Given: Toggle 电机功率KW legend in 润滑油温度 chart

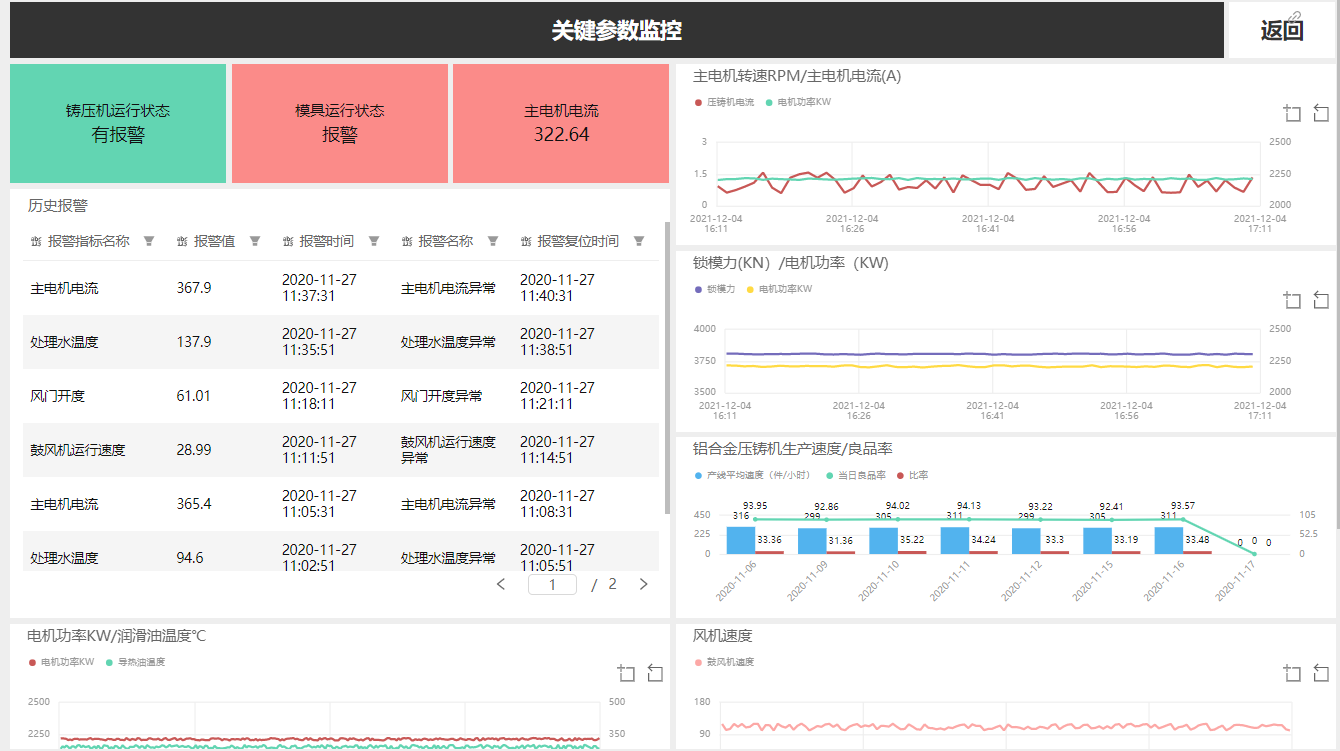Looking at the screenshot, I should [x=61, y=662].
